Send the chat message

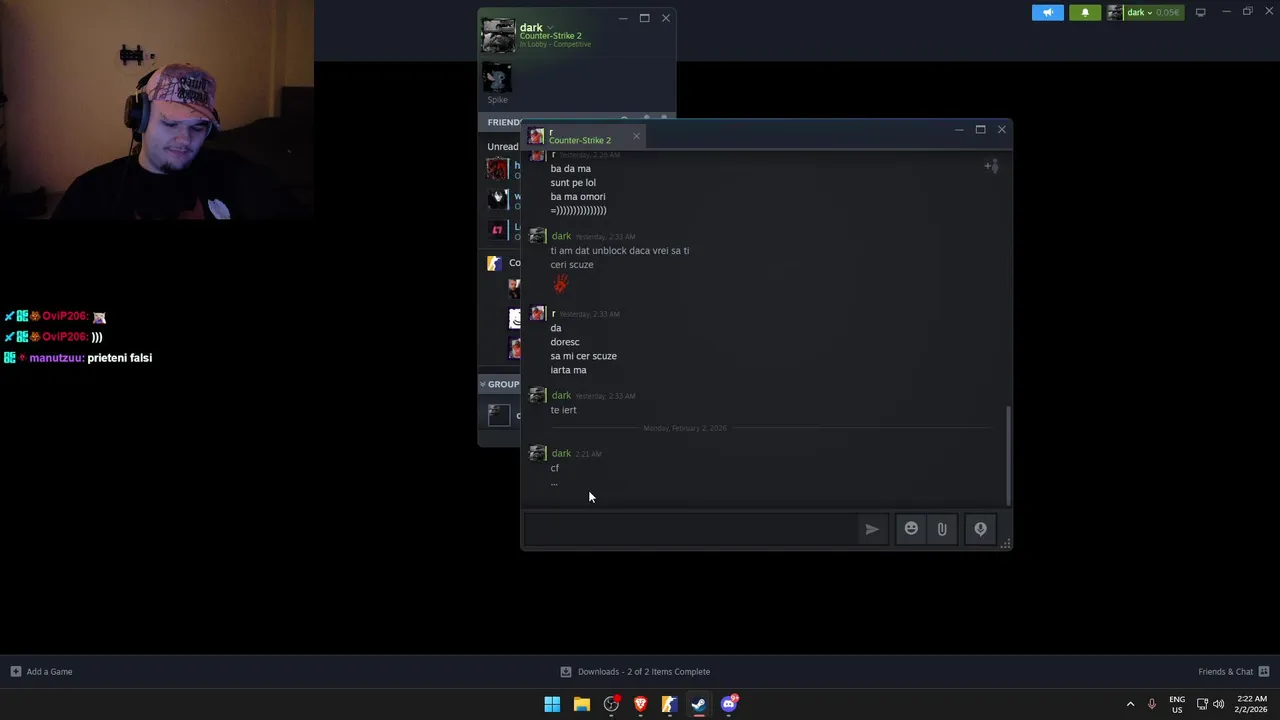click(872, 529)
